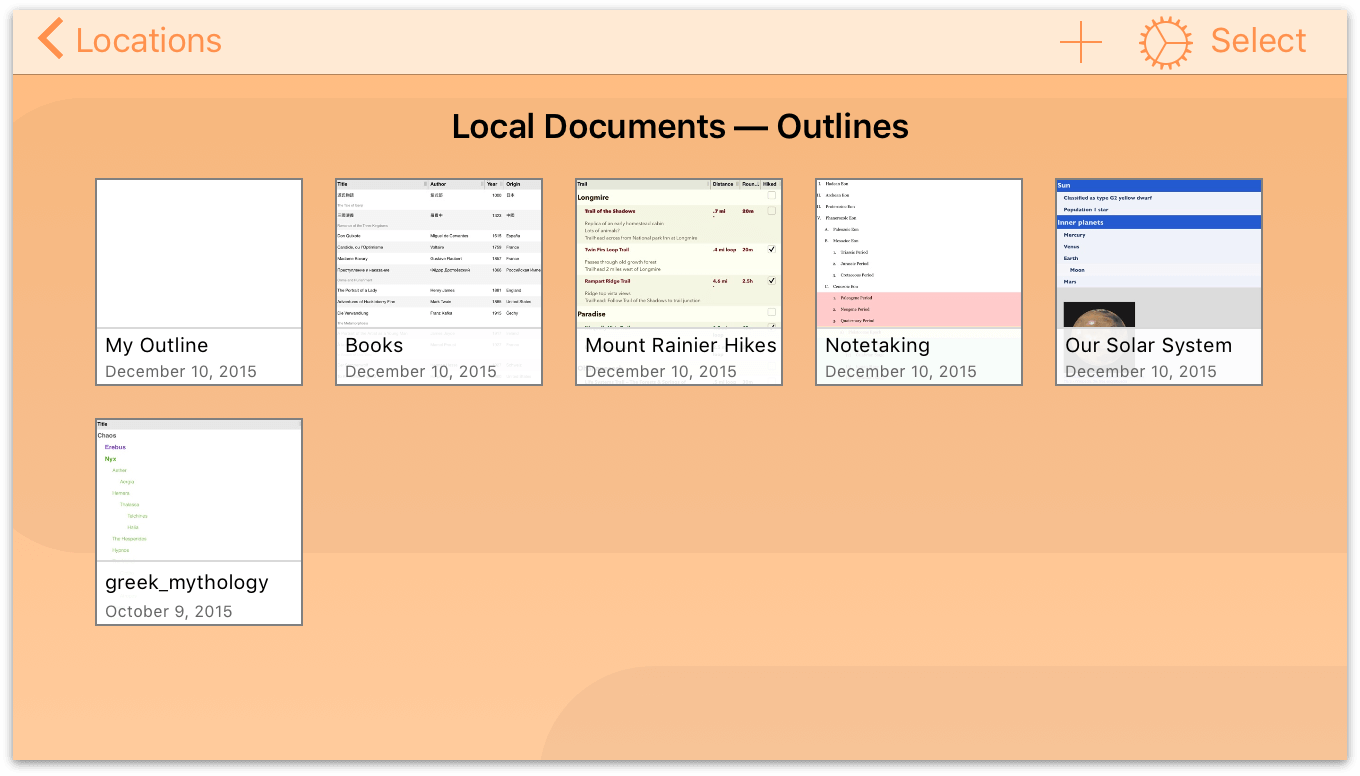Tap the Notetaking title label
Image resolution: width=1360 pixels, height=776 pixels.
(x=877, y=346)
